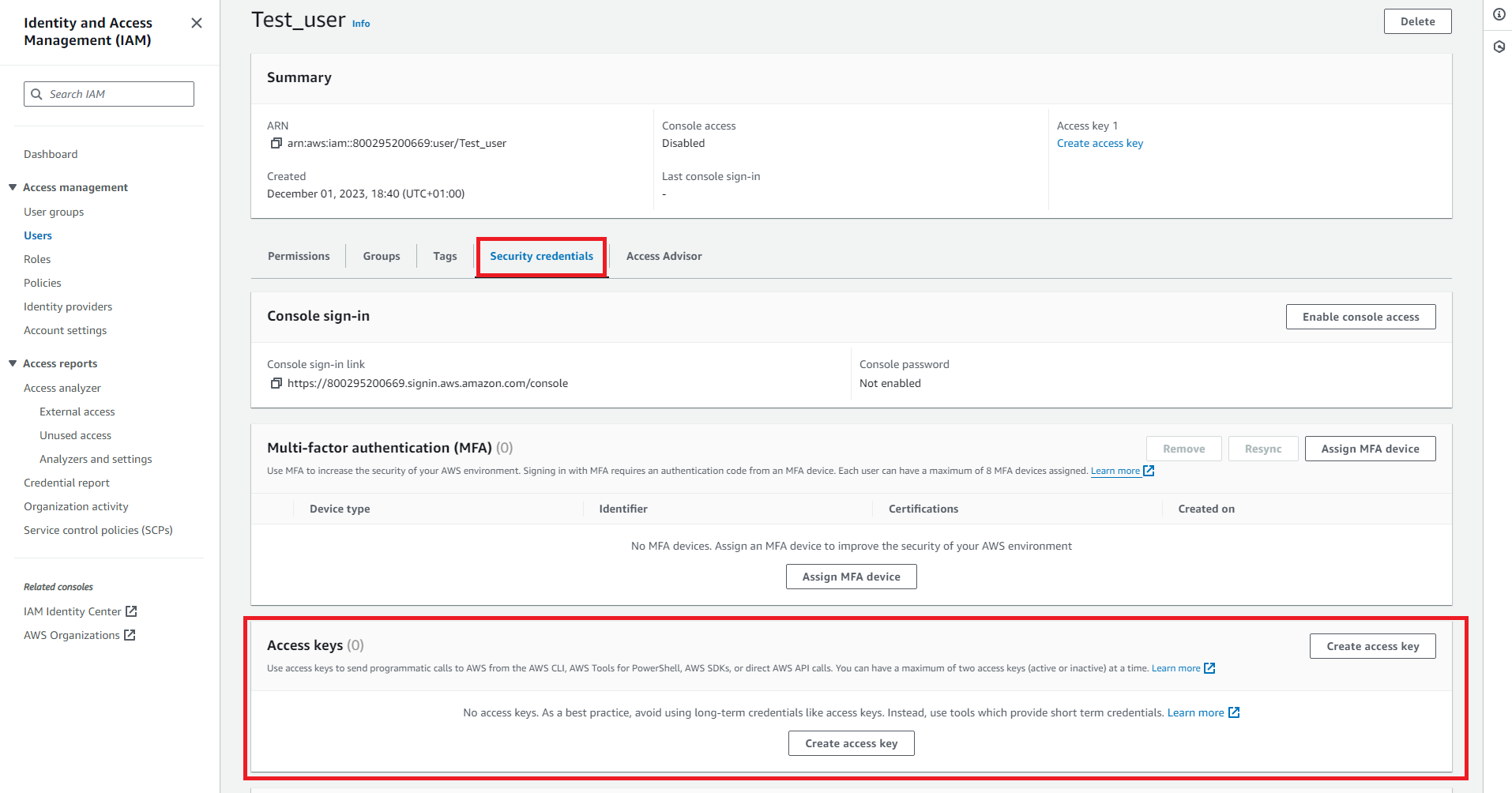Copy the ARN using the copy icon
1512x793 pixels.
point(276,143)
